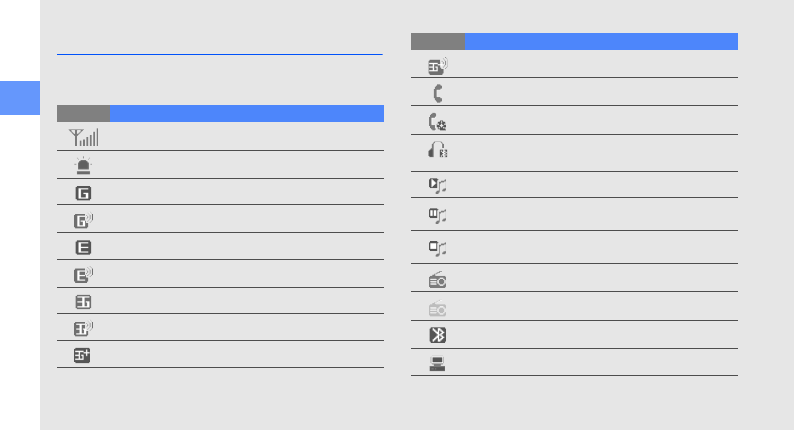This screenshot has height=430, width=794.
Task: Click the greyed-out FM radio icon
Action: point(437,308)
